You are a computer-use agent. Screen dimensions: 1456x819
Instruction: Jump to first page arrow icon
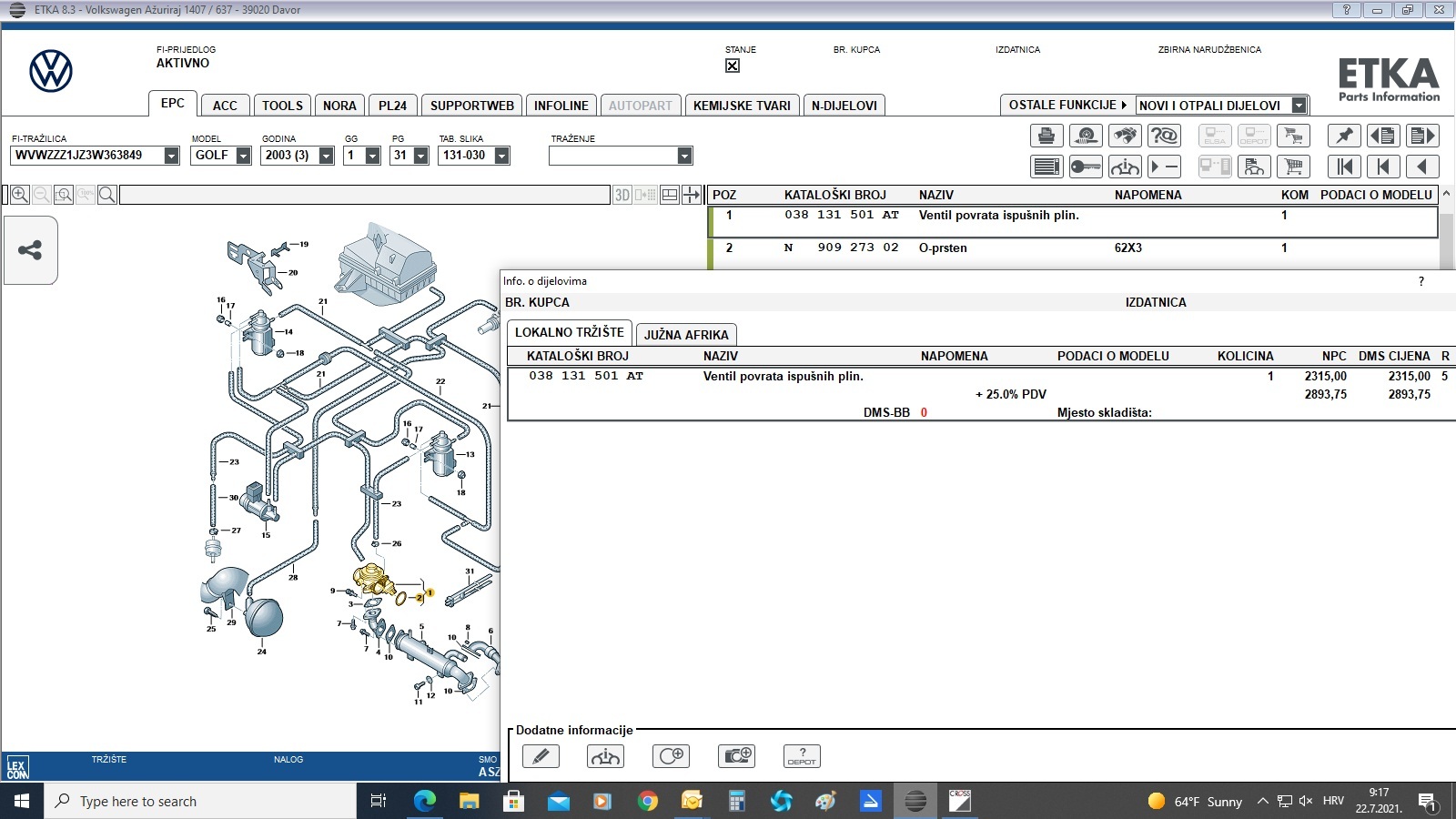tap(1344, 167)
